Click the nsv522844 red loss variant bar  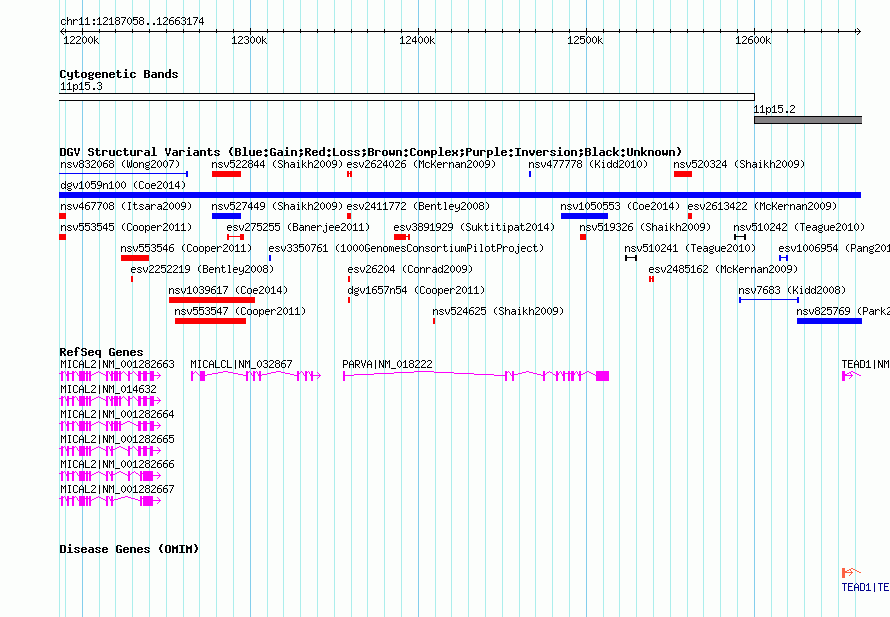coord(226,174)
